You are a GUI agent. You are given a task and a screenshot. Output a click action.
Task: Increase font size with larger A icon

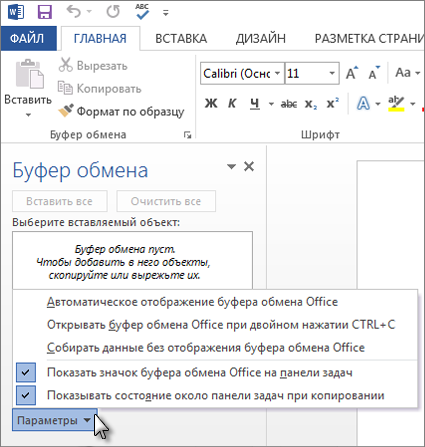(x=351, y=73)
